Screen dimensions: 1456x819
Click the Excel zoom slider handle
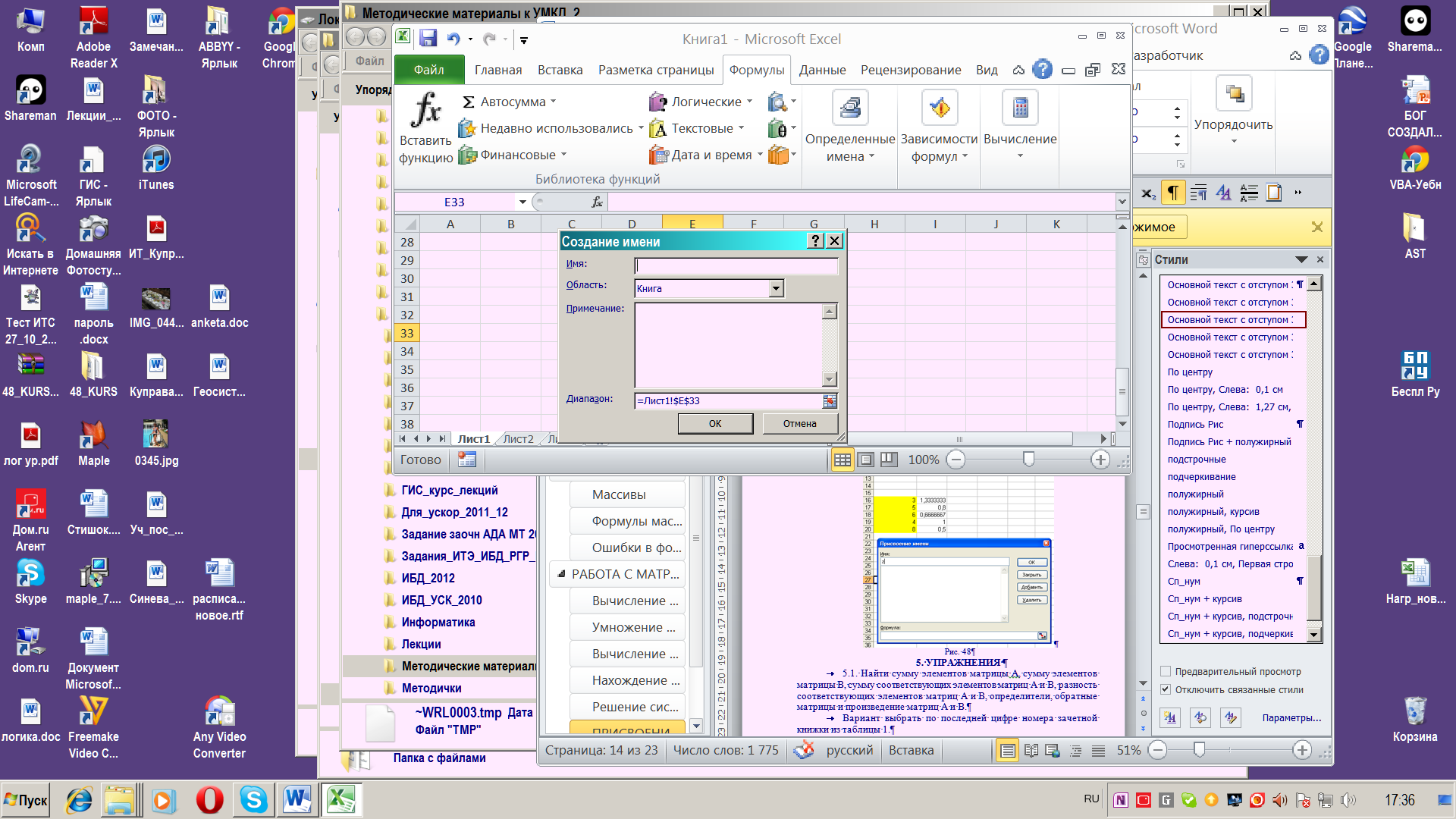[1028, 460]
